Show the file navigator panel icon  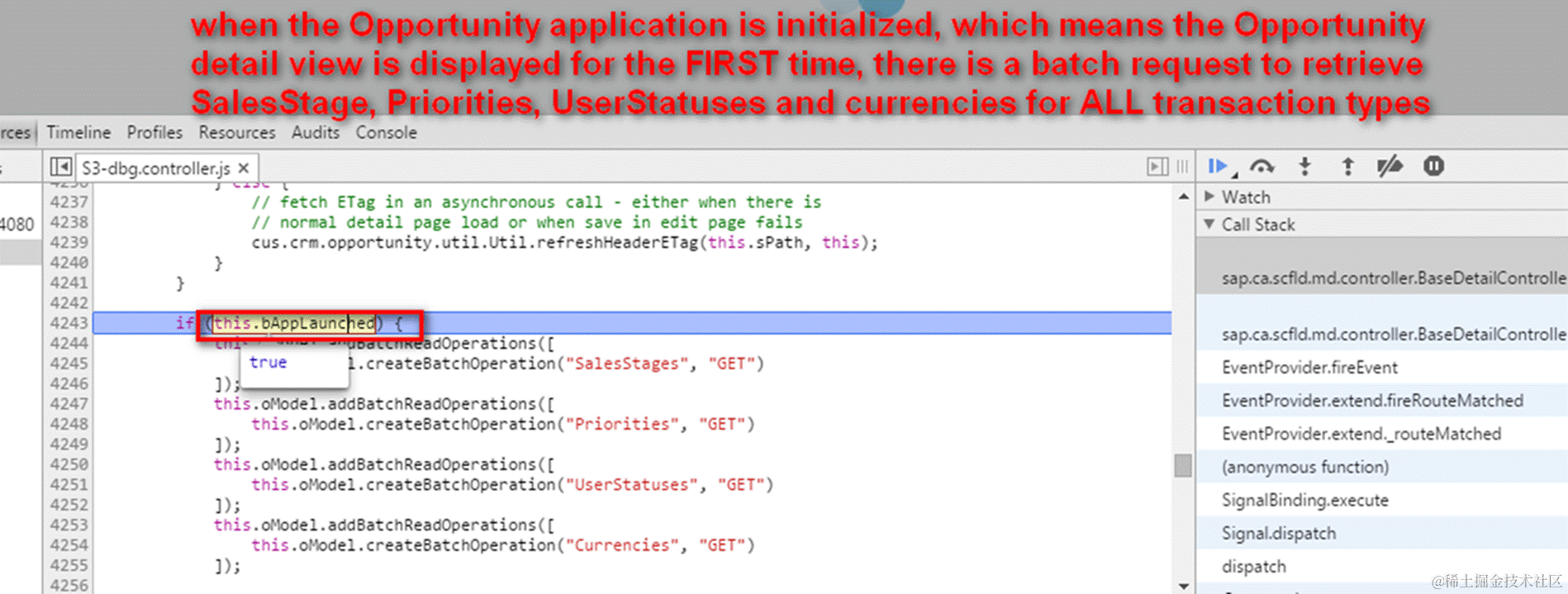pyautogui.click(x=60, y=167)
